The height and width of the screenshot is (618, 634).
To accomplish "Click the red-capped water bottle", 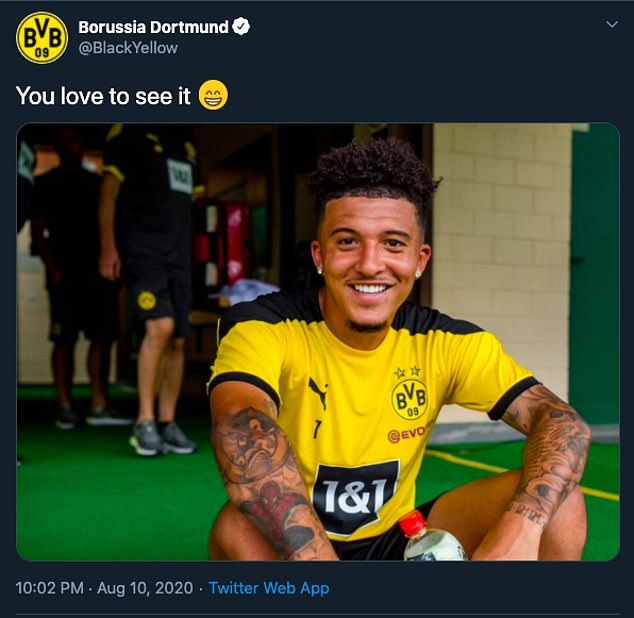I will point(431,537).
